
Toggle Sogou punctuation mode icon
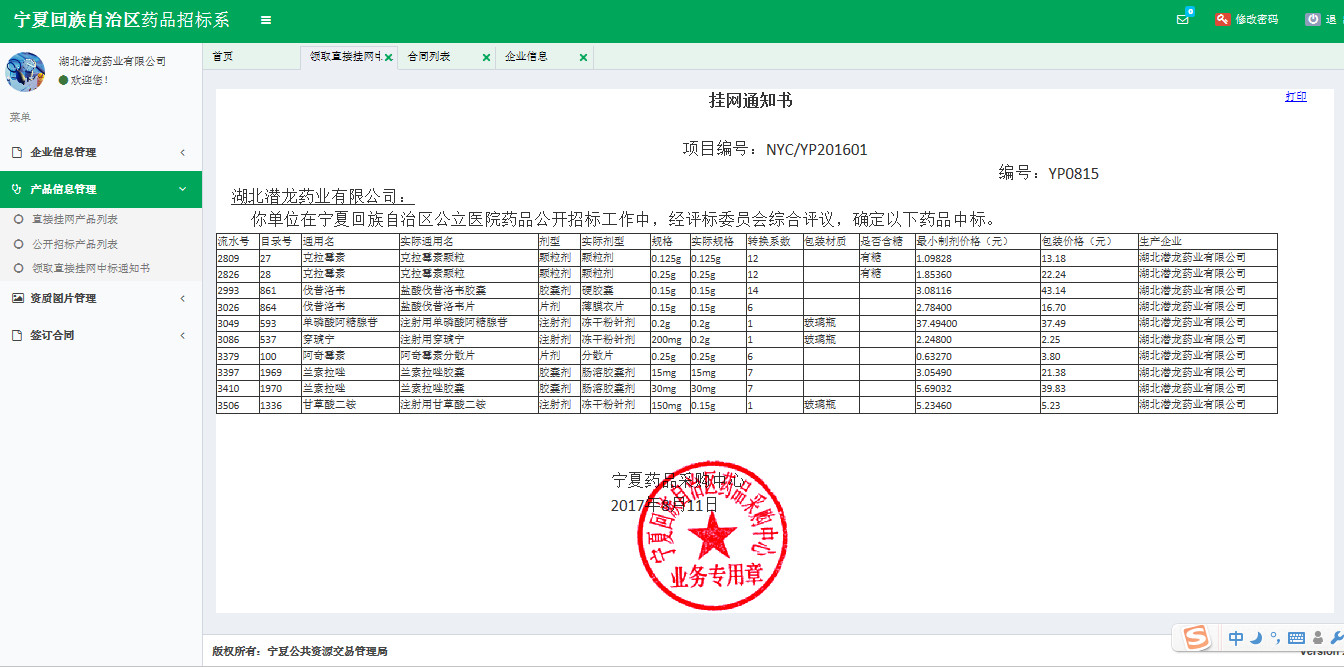1274,637
